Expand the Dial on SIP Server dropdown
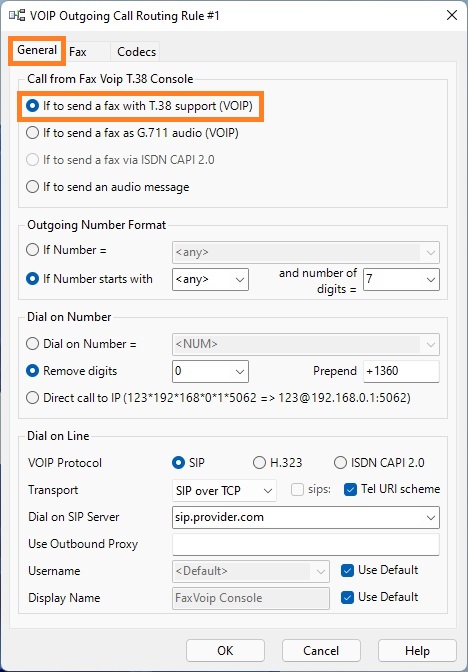This screenshot has width=468, height=672. pos(306,517)
